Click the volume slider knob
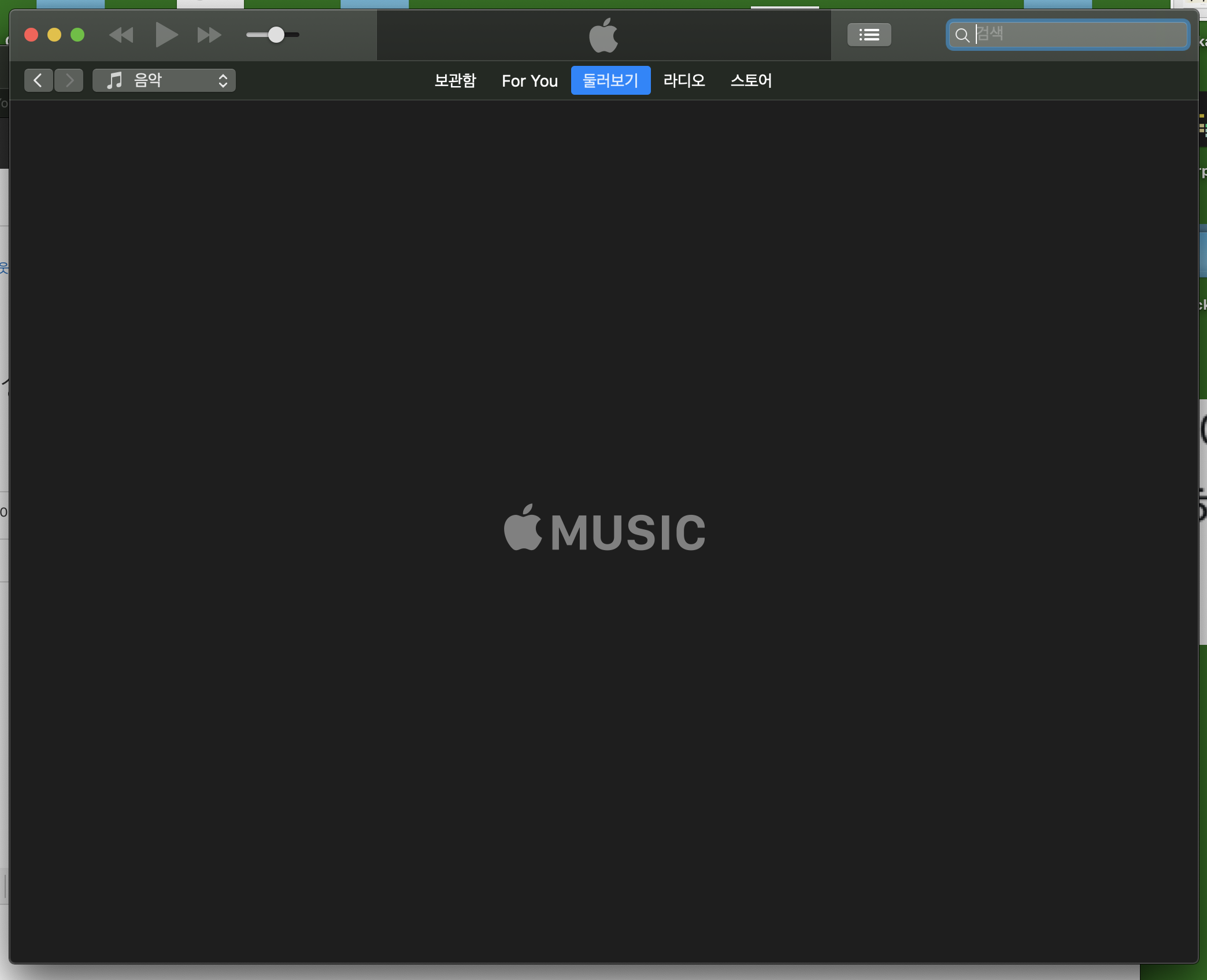 (276, 35)
